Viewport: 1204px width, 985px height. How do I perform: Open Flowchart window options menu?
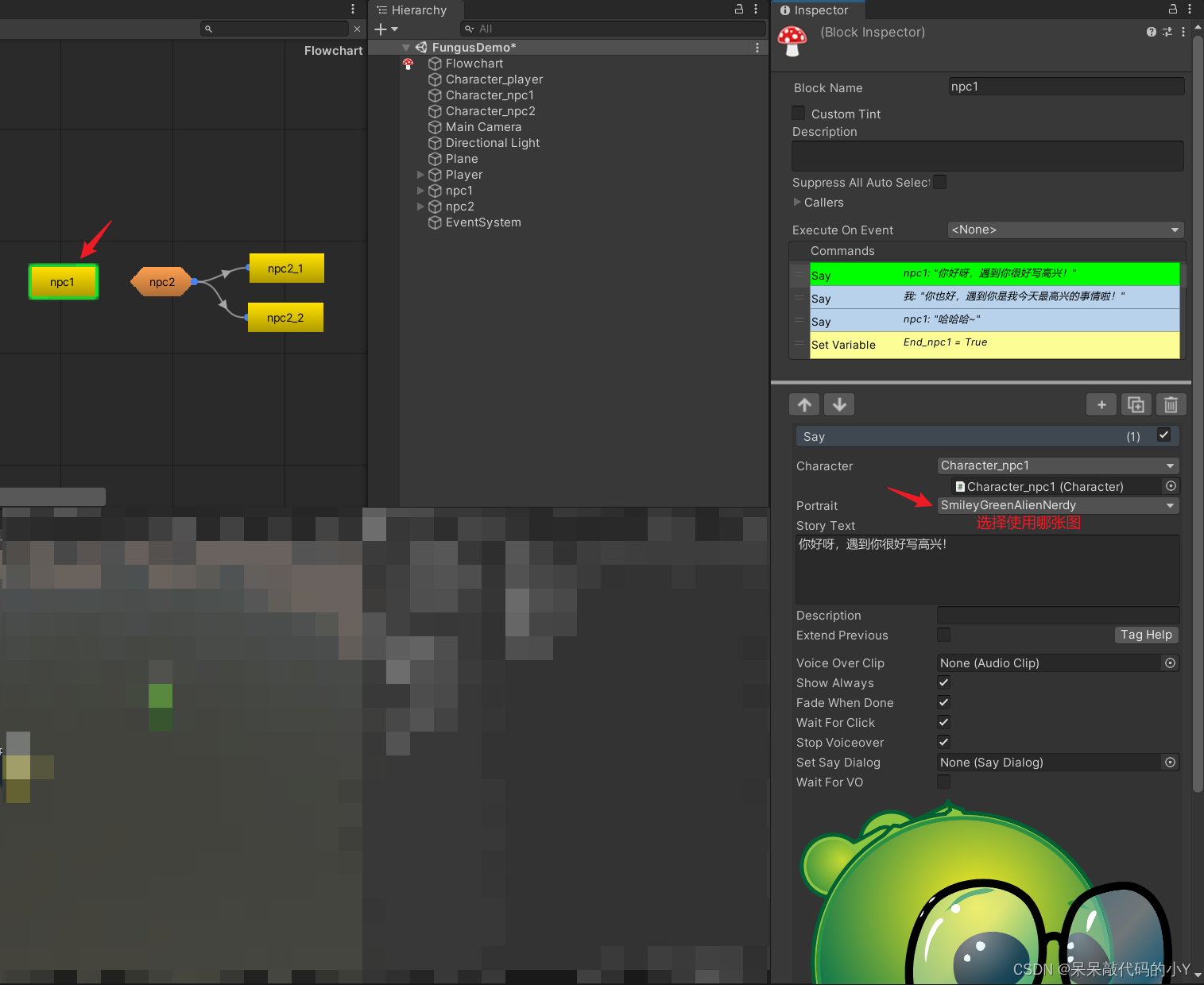(353, 9)
